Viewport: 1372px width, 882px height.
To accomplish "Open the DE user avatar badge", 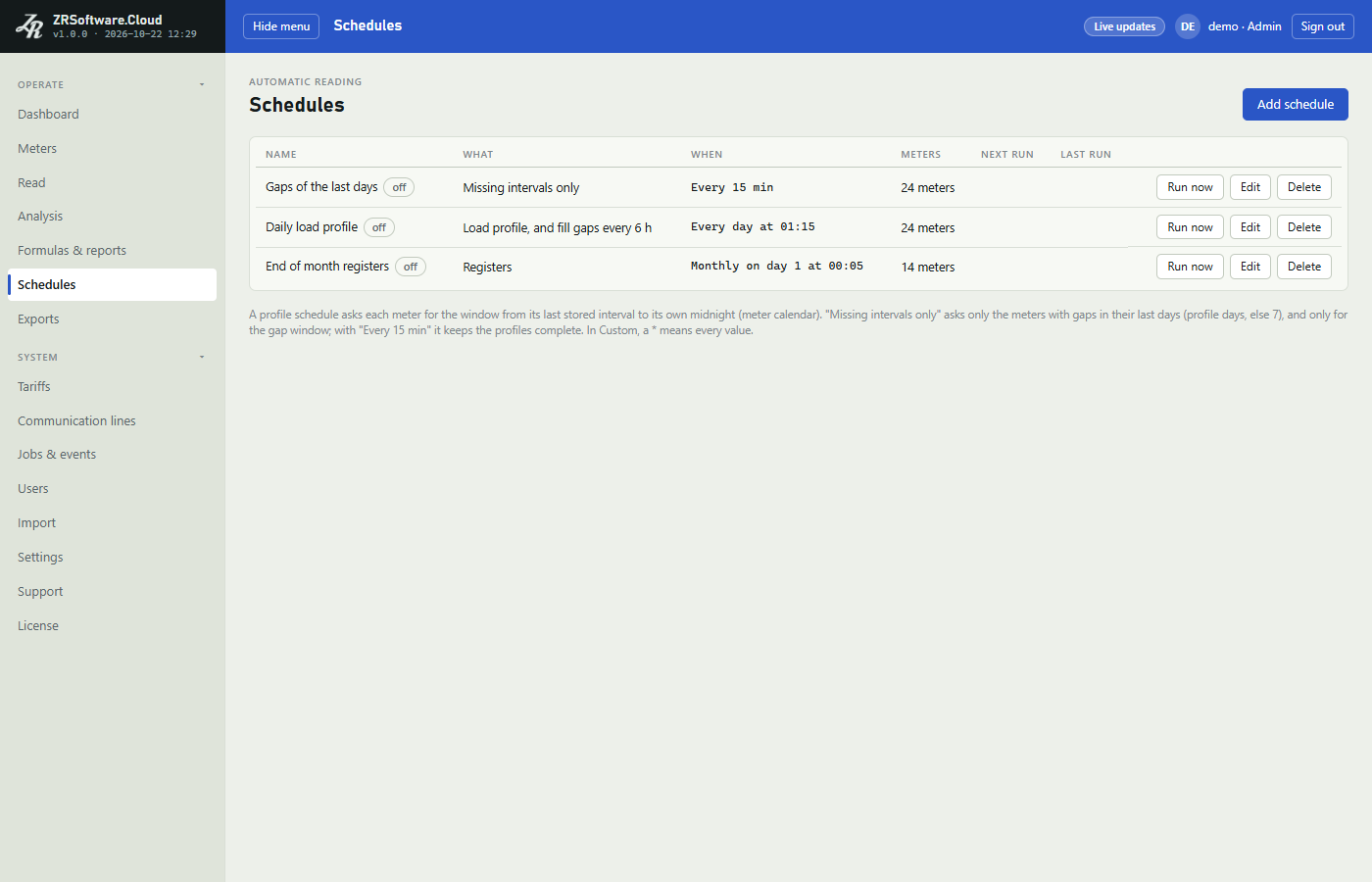I will tap(1188, 26).
